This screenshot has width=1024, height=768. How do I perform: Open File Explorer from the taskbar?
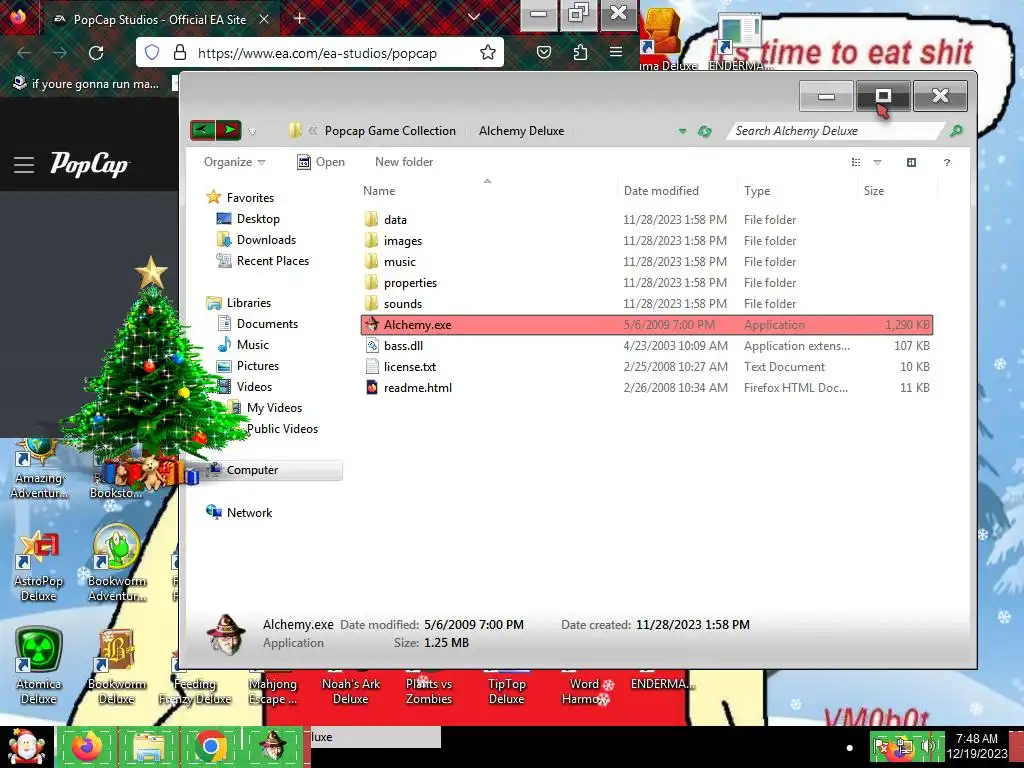click(x=149, y=746)
